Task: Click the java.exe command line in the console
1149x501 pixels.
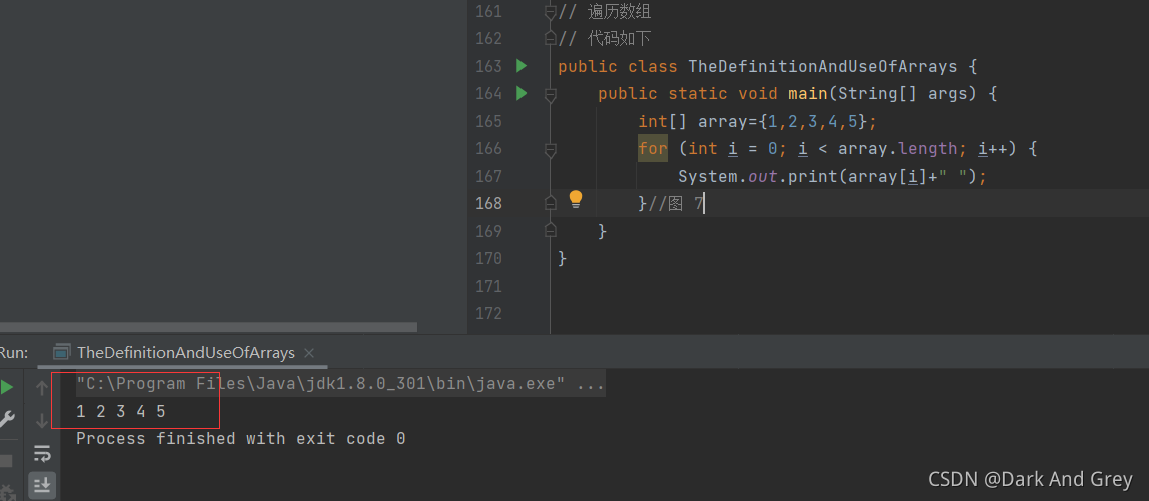Action: [341, 384]
